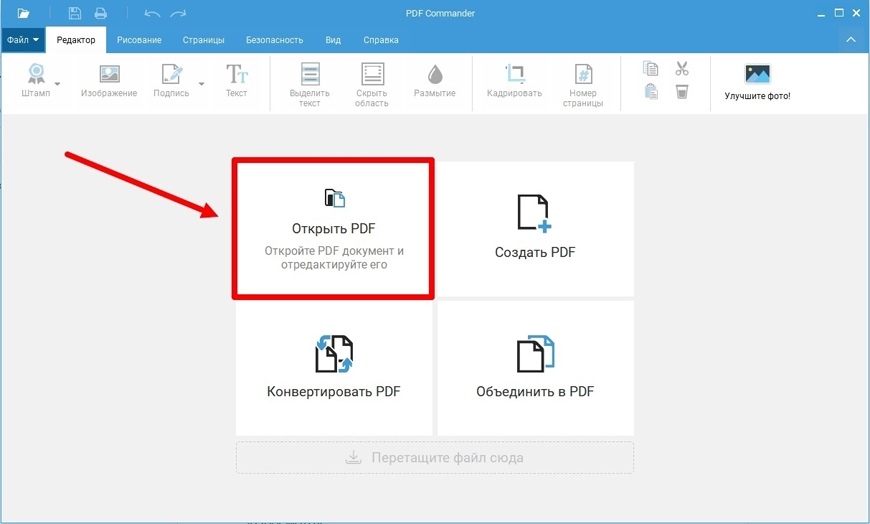
Task: Click the Номер страницы page number tool
Action: (583, 85)
